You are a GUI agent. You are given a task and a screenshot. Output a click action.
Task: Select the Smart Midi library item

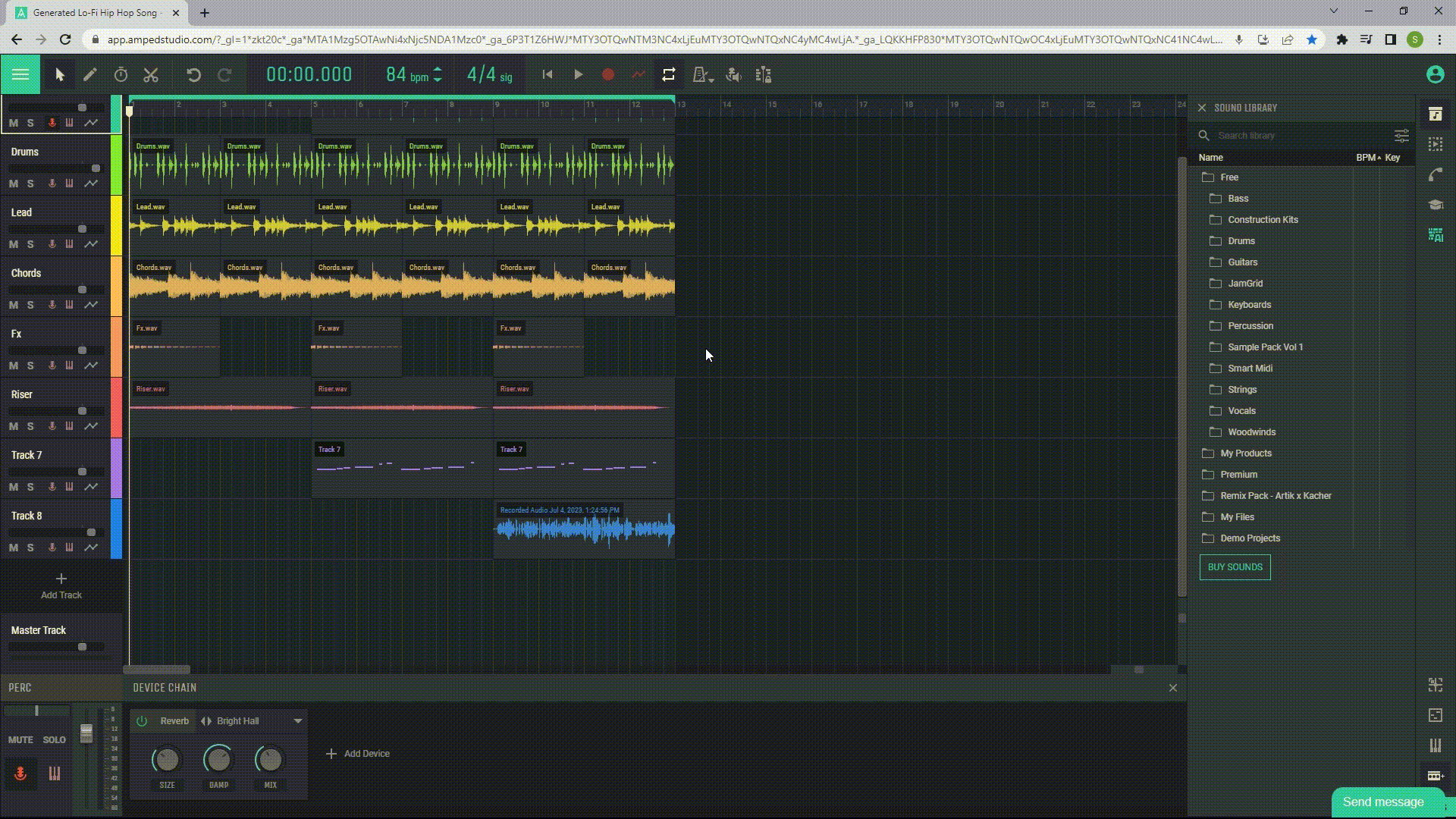pos(1250,368)
